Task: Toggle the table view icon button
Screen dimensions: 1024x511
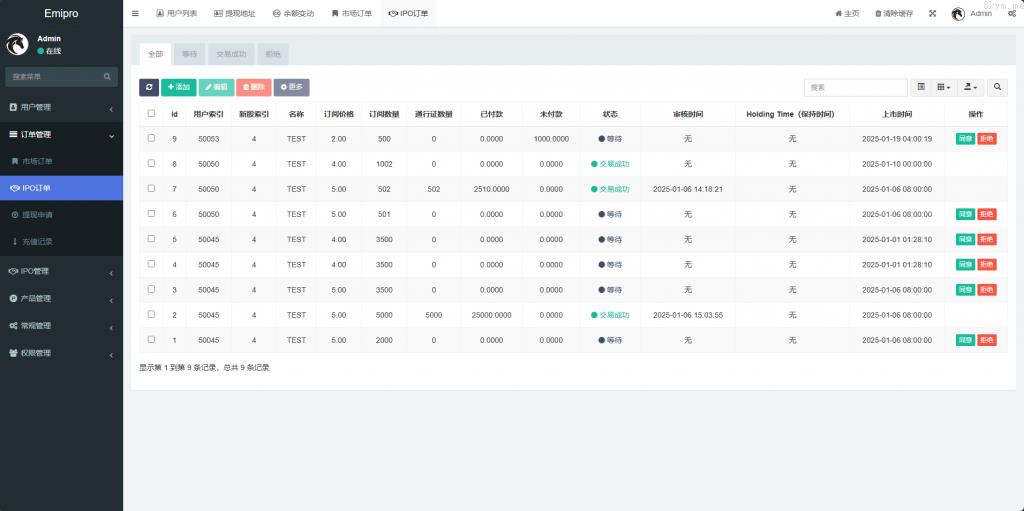Action: tap(921, 88)
